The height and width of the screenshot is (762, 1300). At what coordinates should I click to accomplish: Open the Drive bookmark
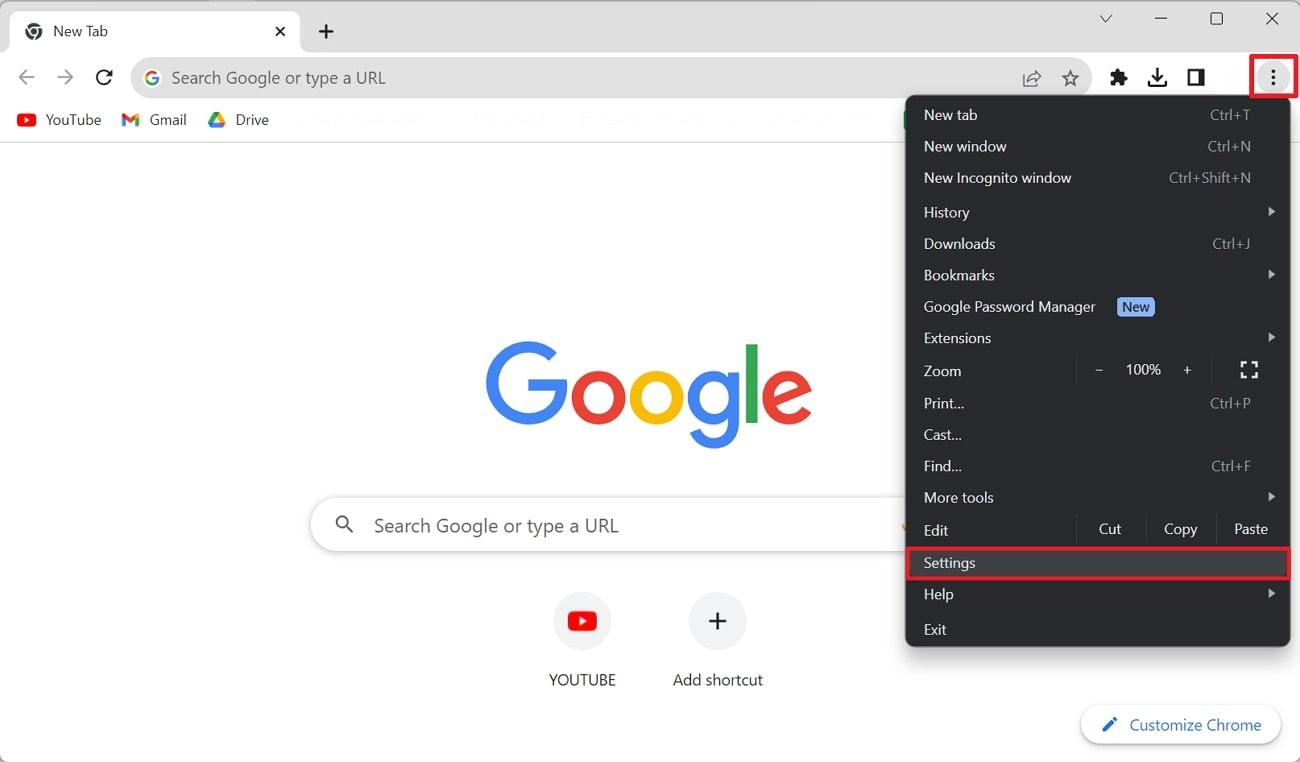[238, 120]
